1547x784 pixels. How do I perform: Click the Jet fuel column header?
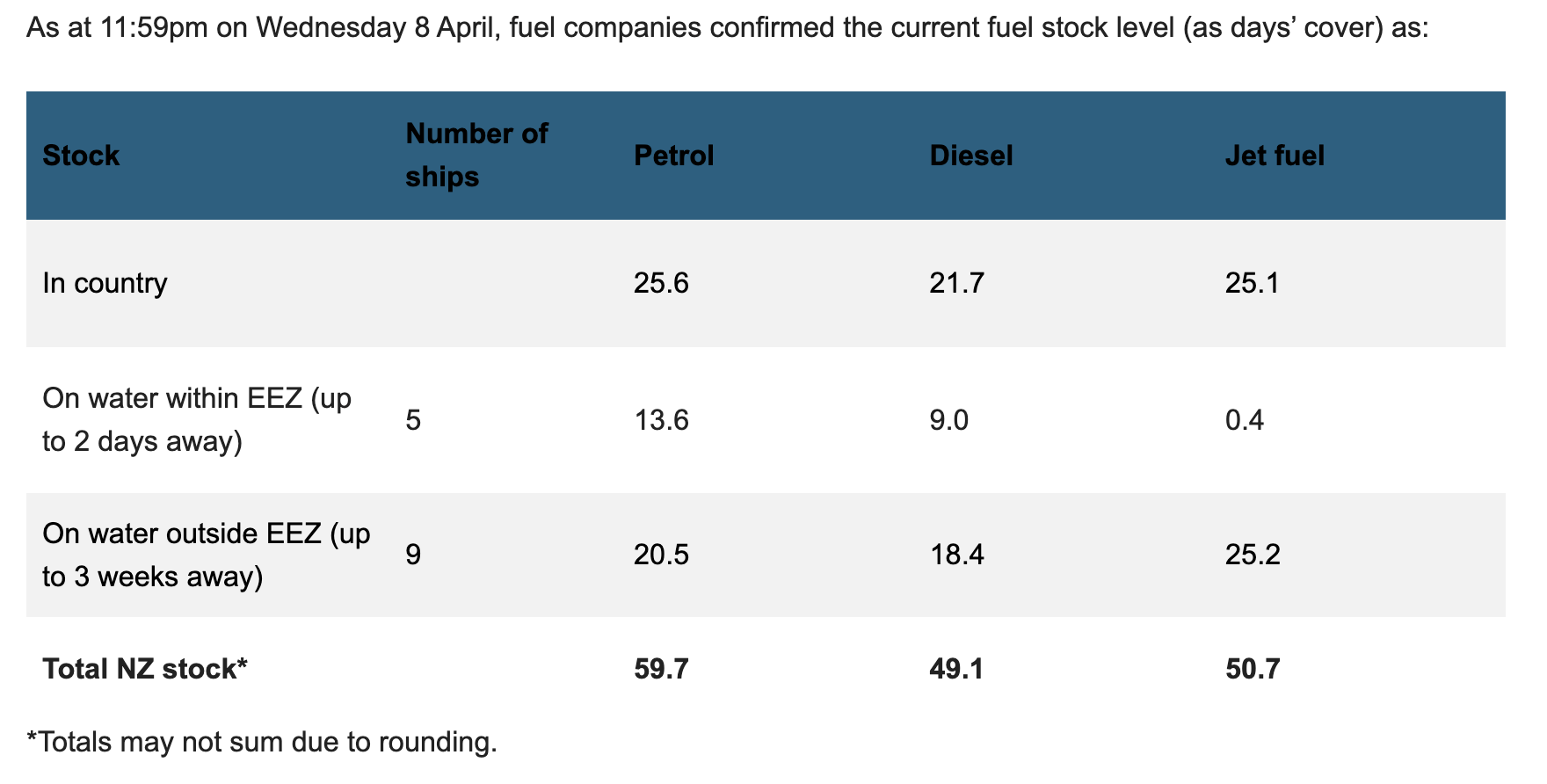[x=1275, y=156]
